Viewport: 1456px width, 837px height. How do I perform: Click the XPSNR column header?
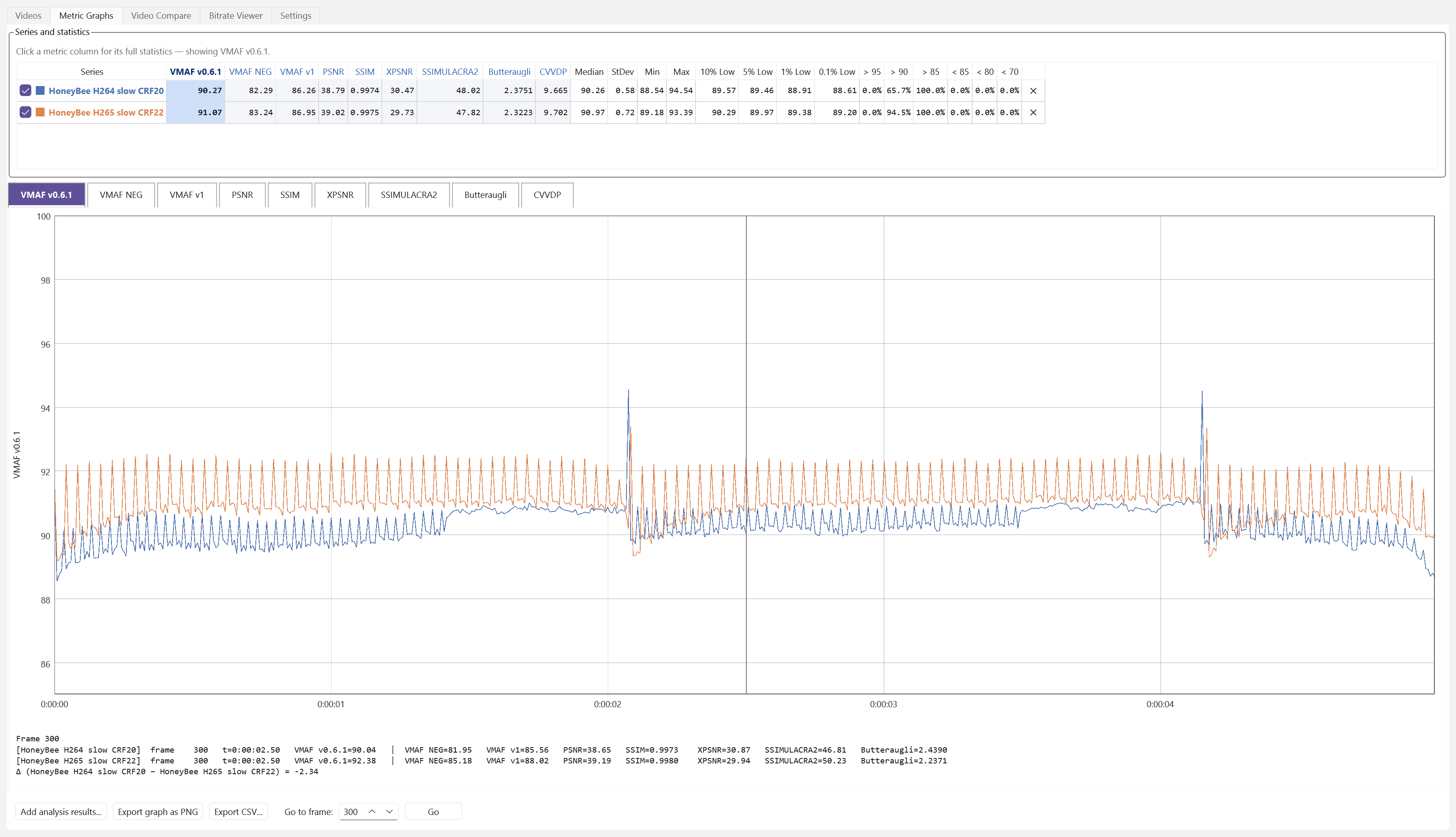pos(399,72)
